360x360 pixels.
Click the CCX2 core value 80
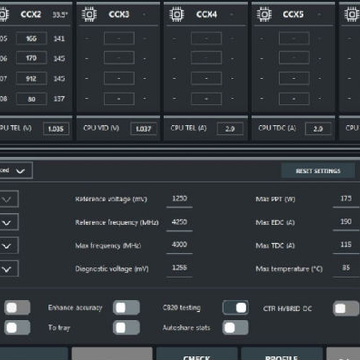pyautogui.click(x=31, y=99)
